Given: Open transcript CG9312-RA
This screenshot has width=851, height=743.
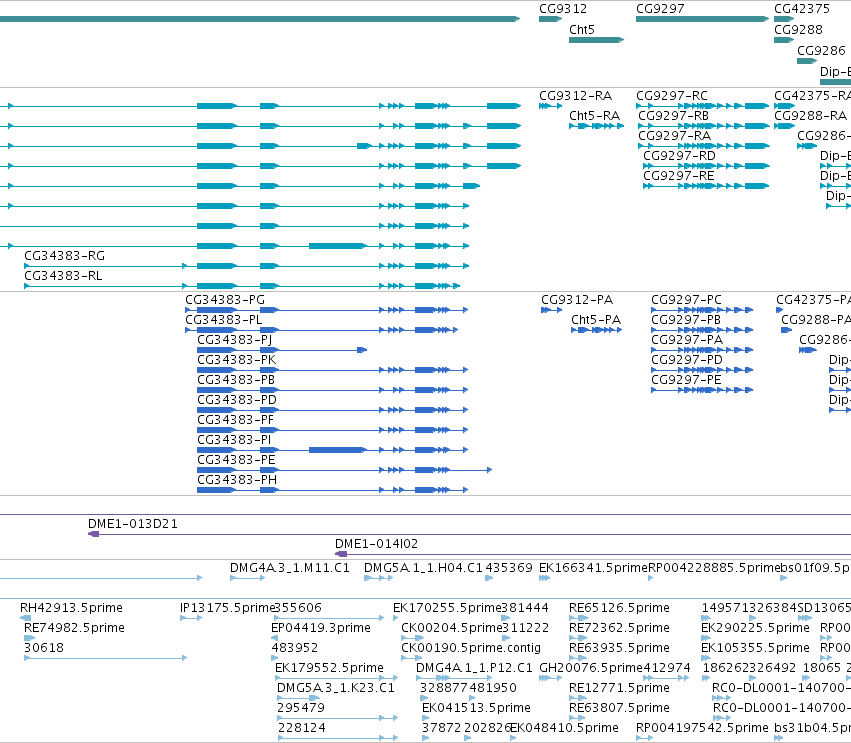Looking at the screenshot, I should pyautogui.click(x=550, y=106).
